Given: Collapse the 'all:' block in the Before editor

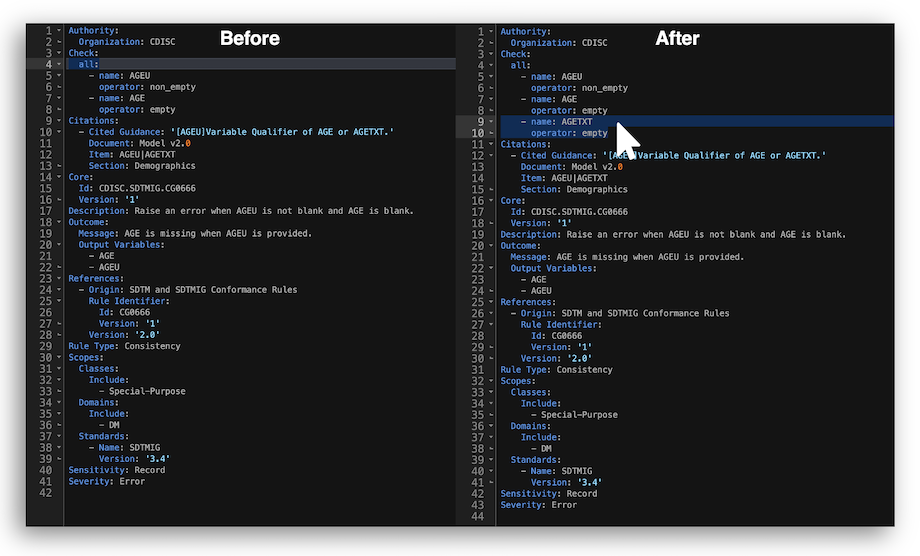Looking at the screenshot, I should [59, 64].
